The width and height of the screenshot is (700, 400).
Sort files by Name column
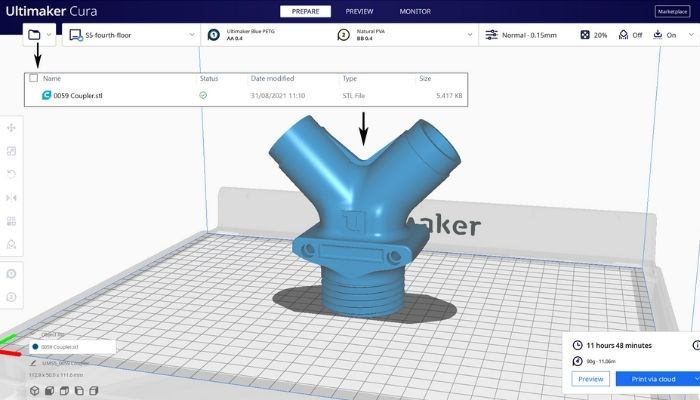click(x=52, y=79)
